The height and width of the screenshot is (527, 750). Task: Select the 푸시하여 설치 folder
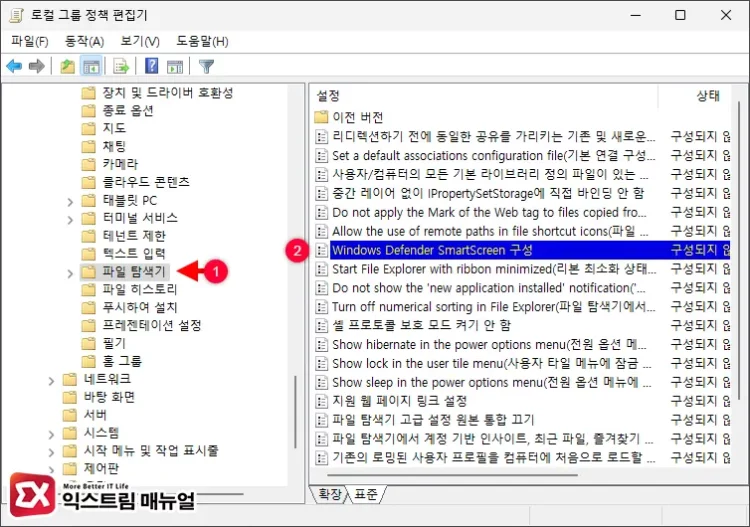point(140,307)
